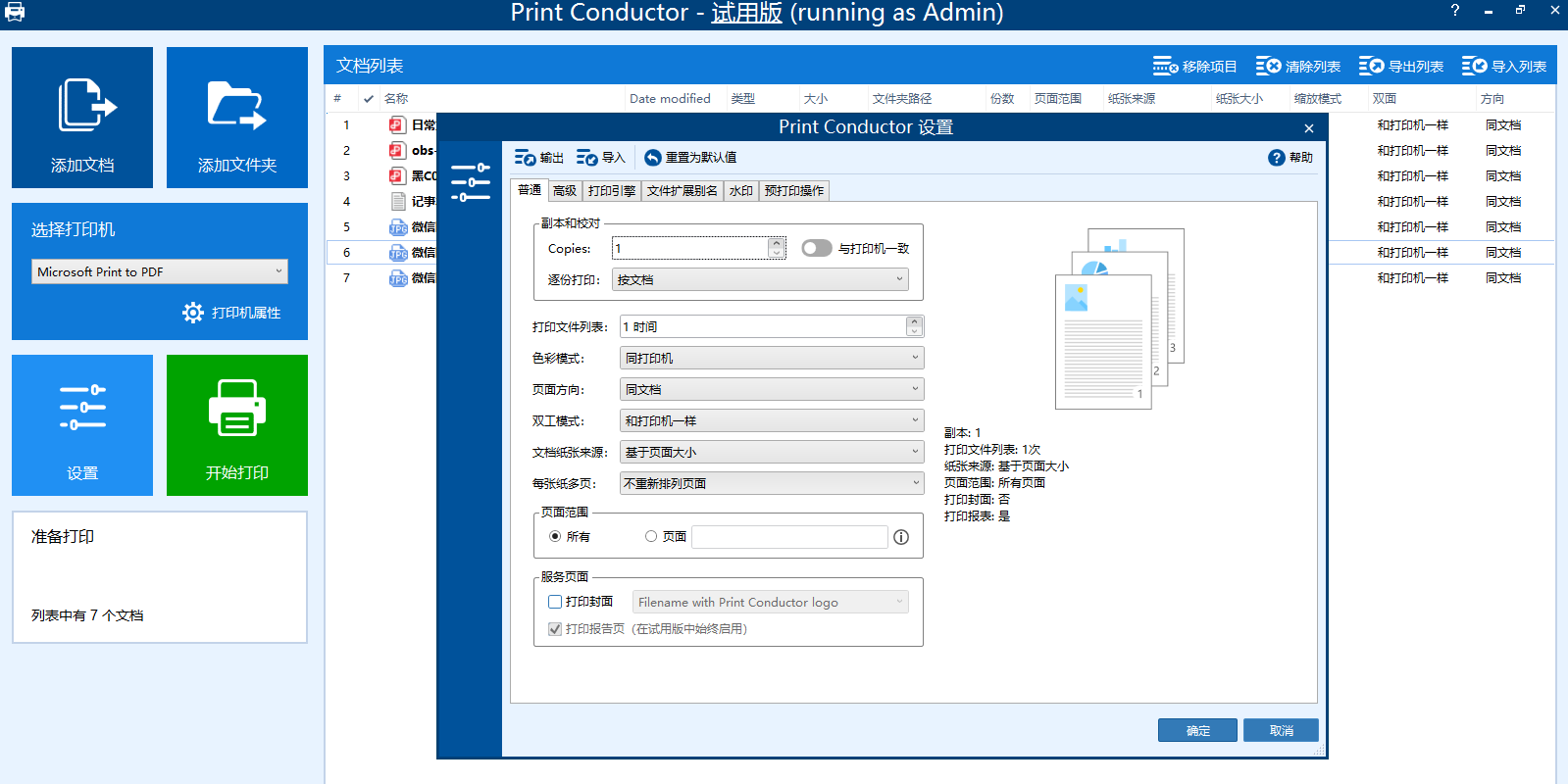Click the Export (输出) settings icon
Viewport: 1568px width, 784px height.
526,158
